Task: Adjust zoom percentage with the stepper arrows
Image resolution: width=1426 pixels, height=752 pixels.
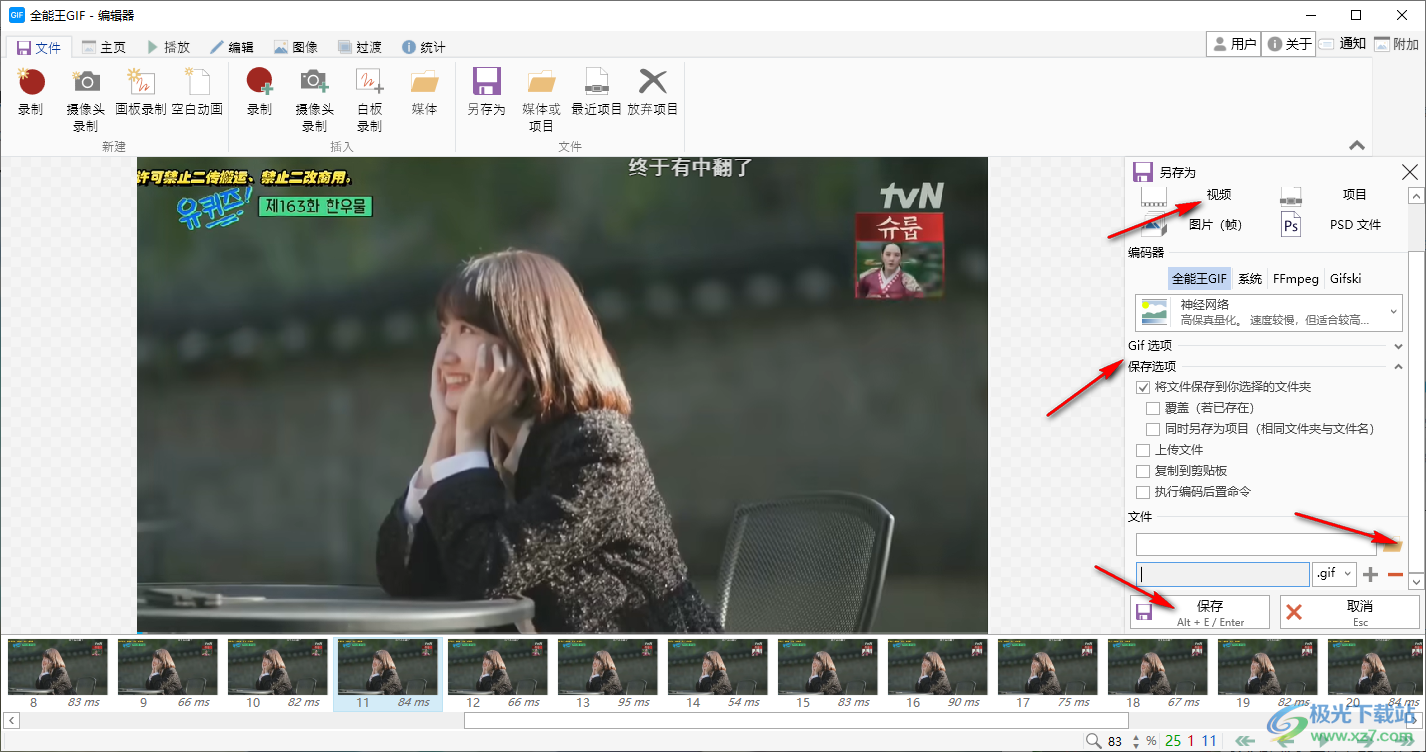Action: pyautogui.click(x=1134, y=741)
